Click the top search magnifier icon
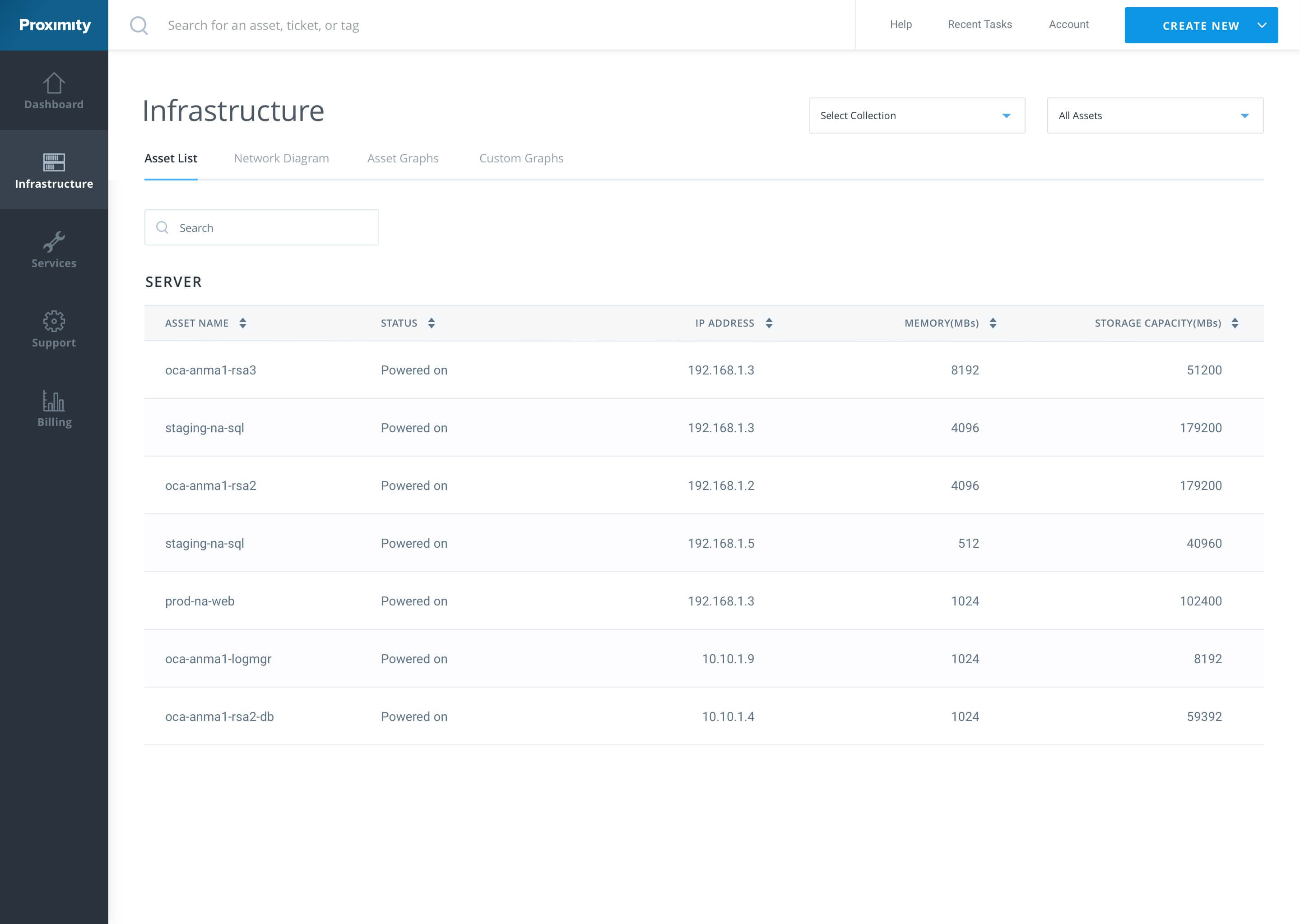This screenshot has width=1300, height=924. (x=138, y=25)
